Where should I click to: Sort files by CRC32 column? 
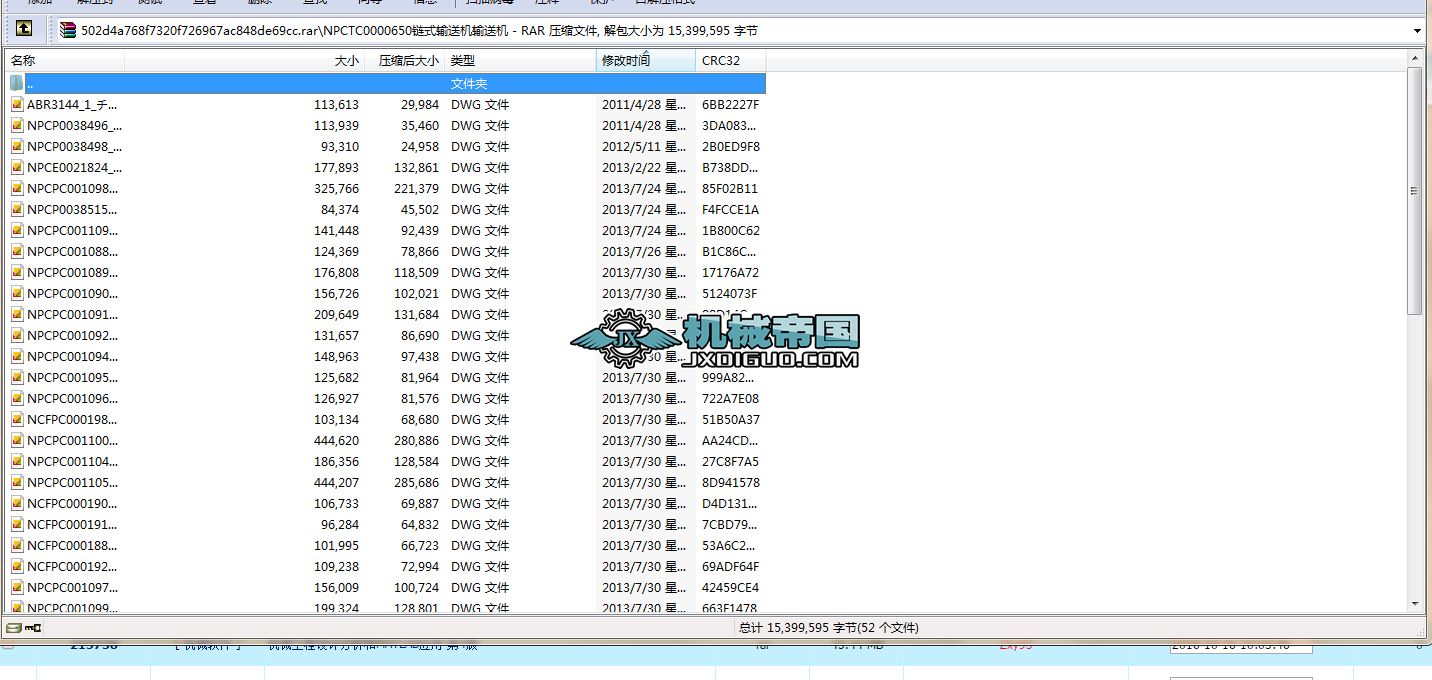point(731,61)
